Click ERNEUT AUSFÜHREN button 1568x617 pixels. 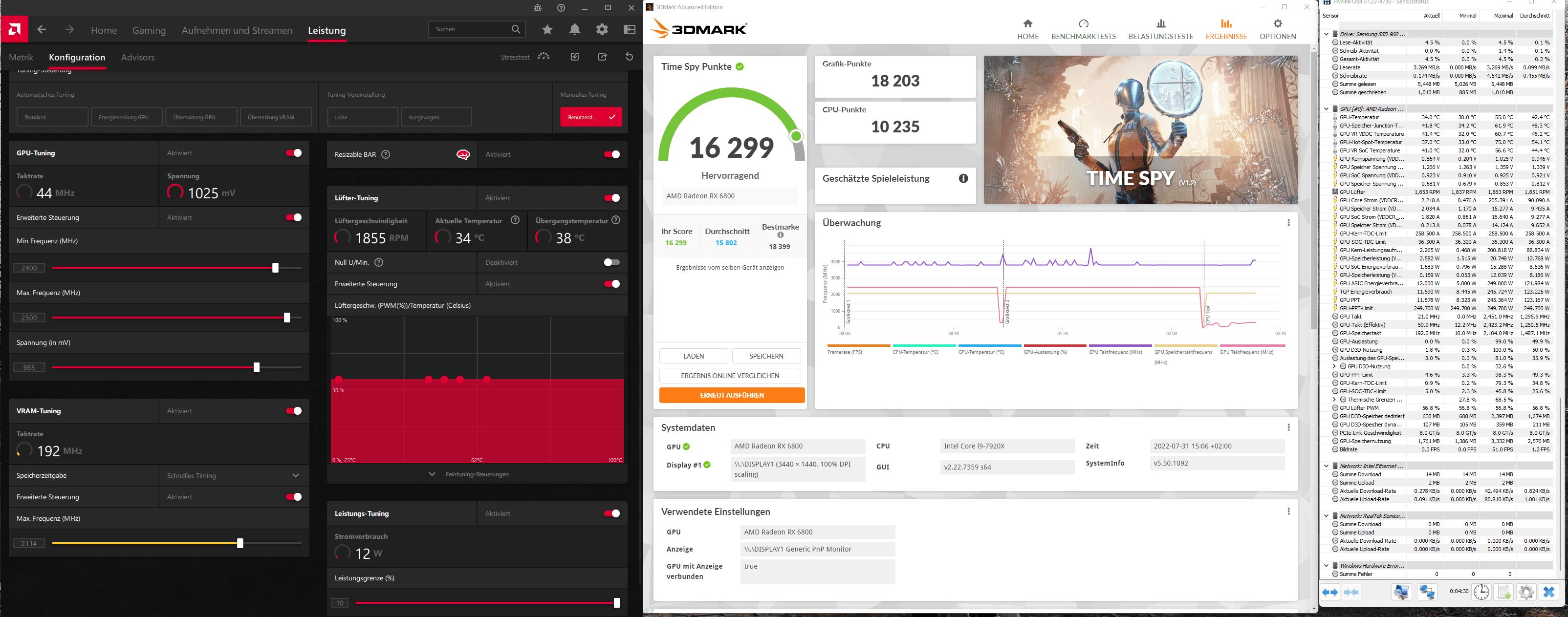[732, 395]
